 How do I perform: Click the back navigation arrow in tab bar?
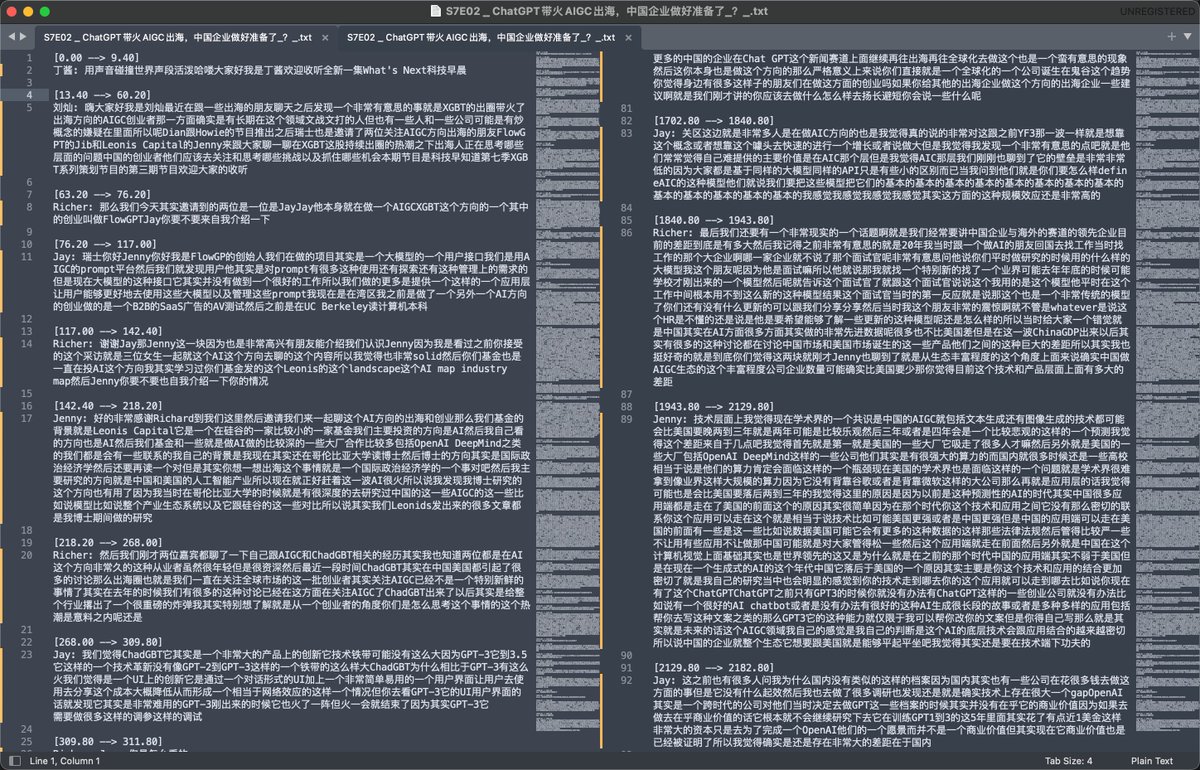(10, 36)
